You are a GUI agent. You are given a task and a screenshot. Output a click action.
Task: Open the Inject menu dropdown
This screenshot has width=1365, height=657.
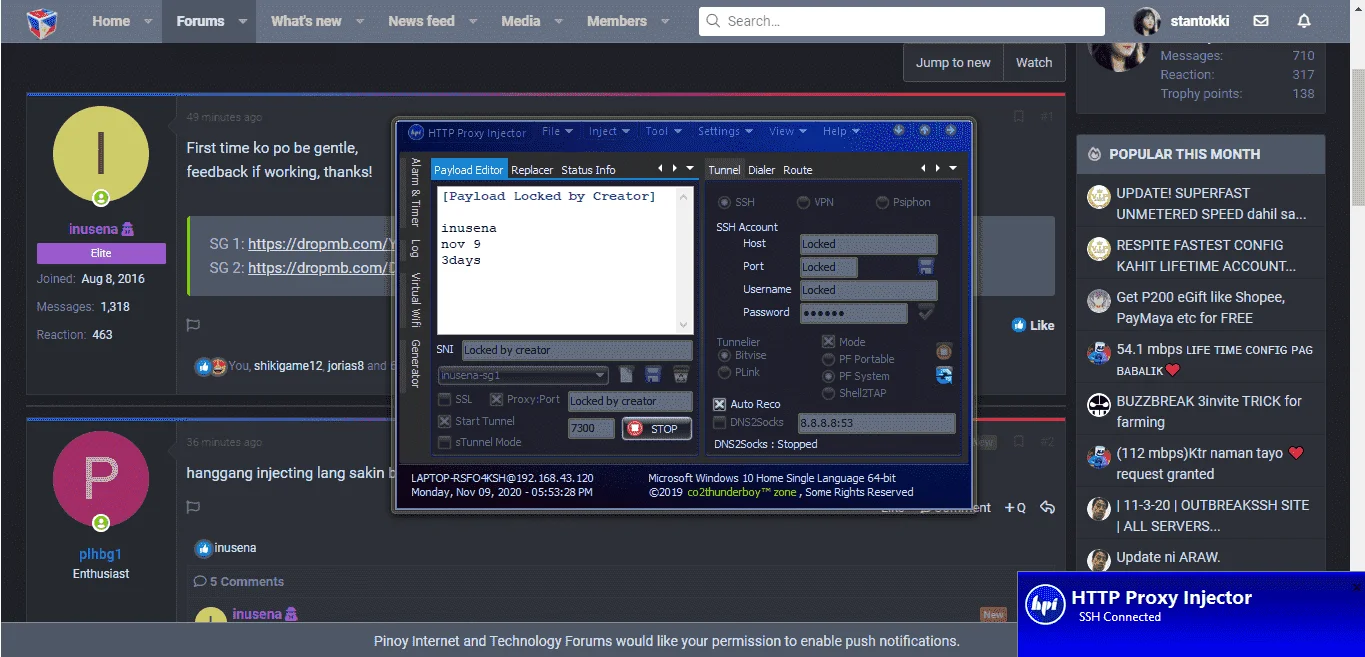click(x=609, y=131)
